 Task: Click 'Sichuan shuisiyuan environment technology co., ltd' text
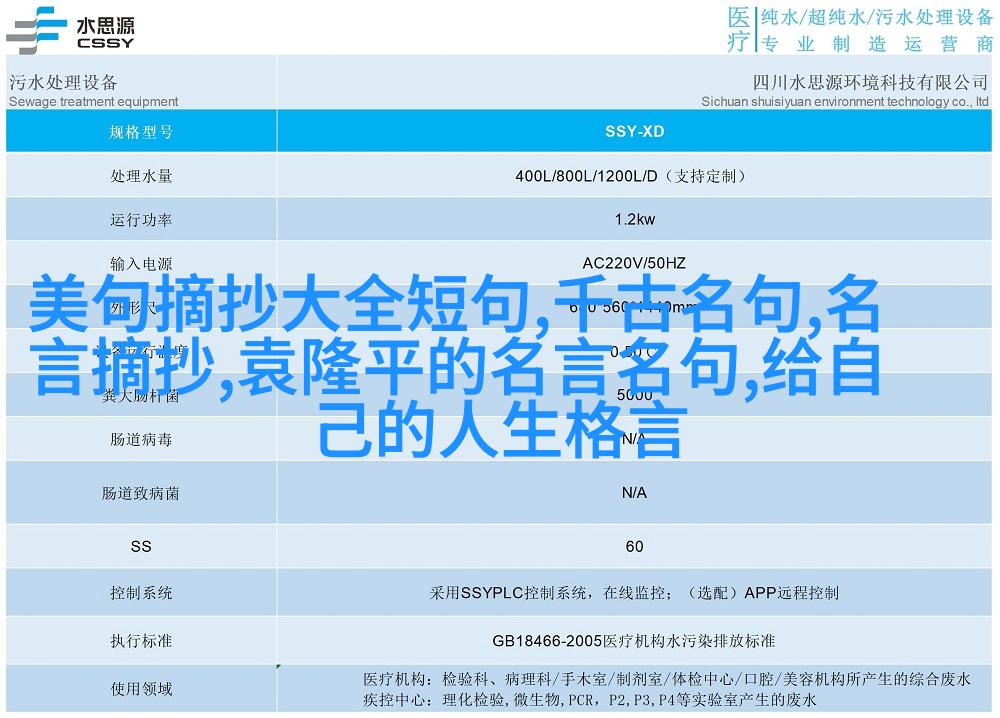pyautogui.click(x=845, y=101)
